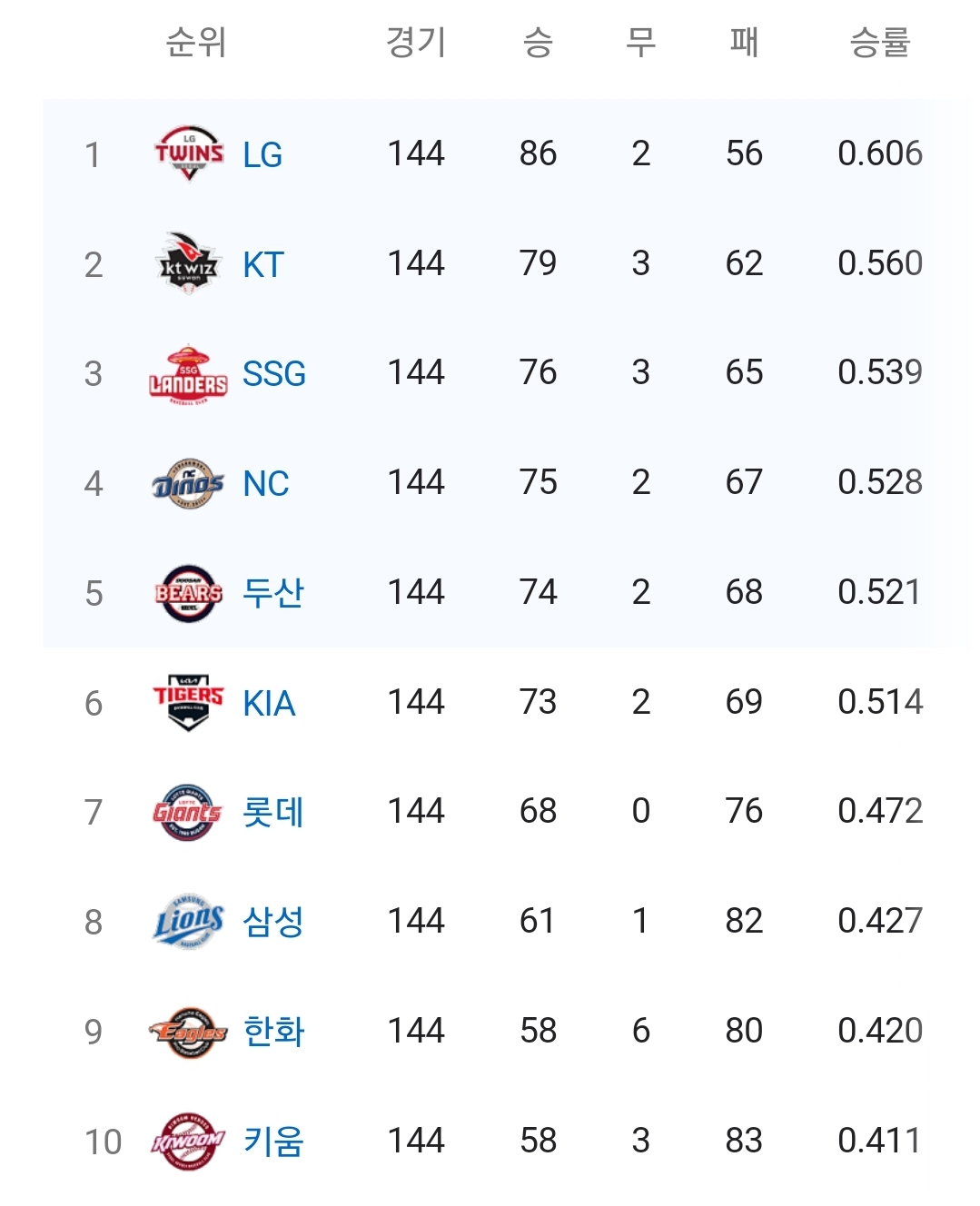Open the SSG Landers logo

pos(188,373)
